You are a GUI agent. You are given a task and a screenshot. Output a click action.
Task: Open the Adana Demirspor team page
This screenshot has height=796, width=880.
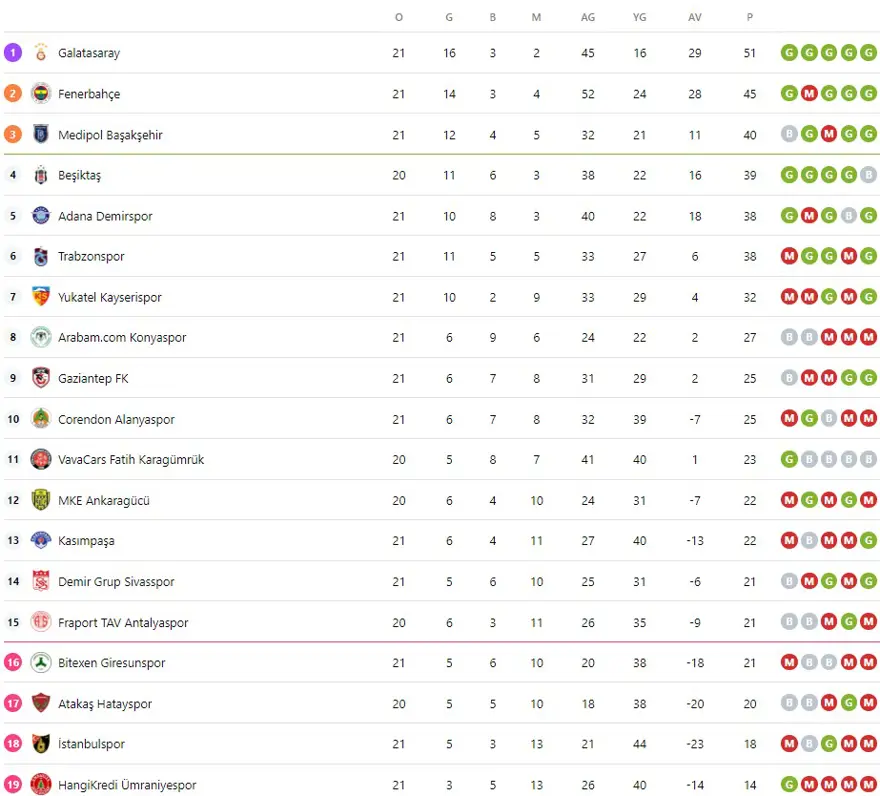(x=105, y=216)
